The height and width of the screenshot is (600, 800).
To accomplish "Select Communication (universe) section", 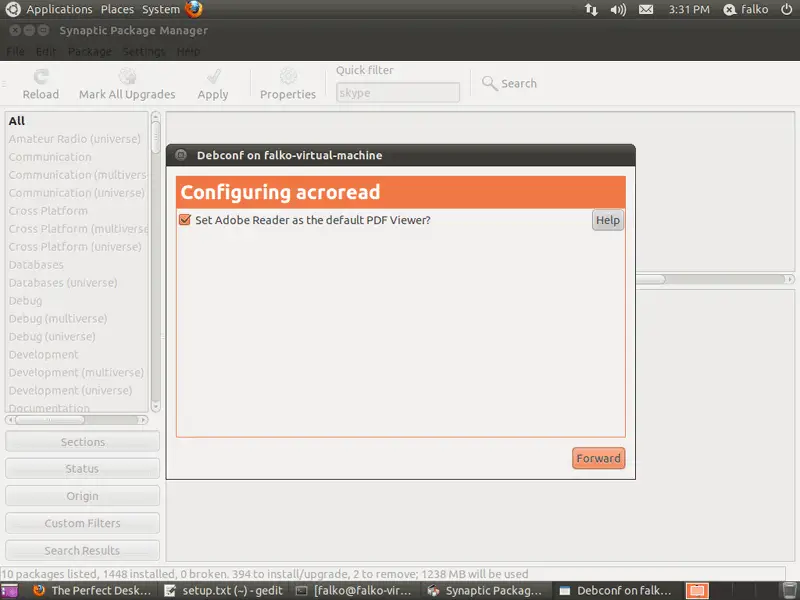I will point(77,193).
